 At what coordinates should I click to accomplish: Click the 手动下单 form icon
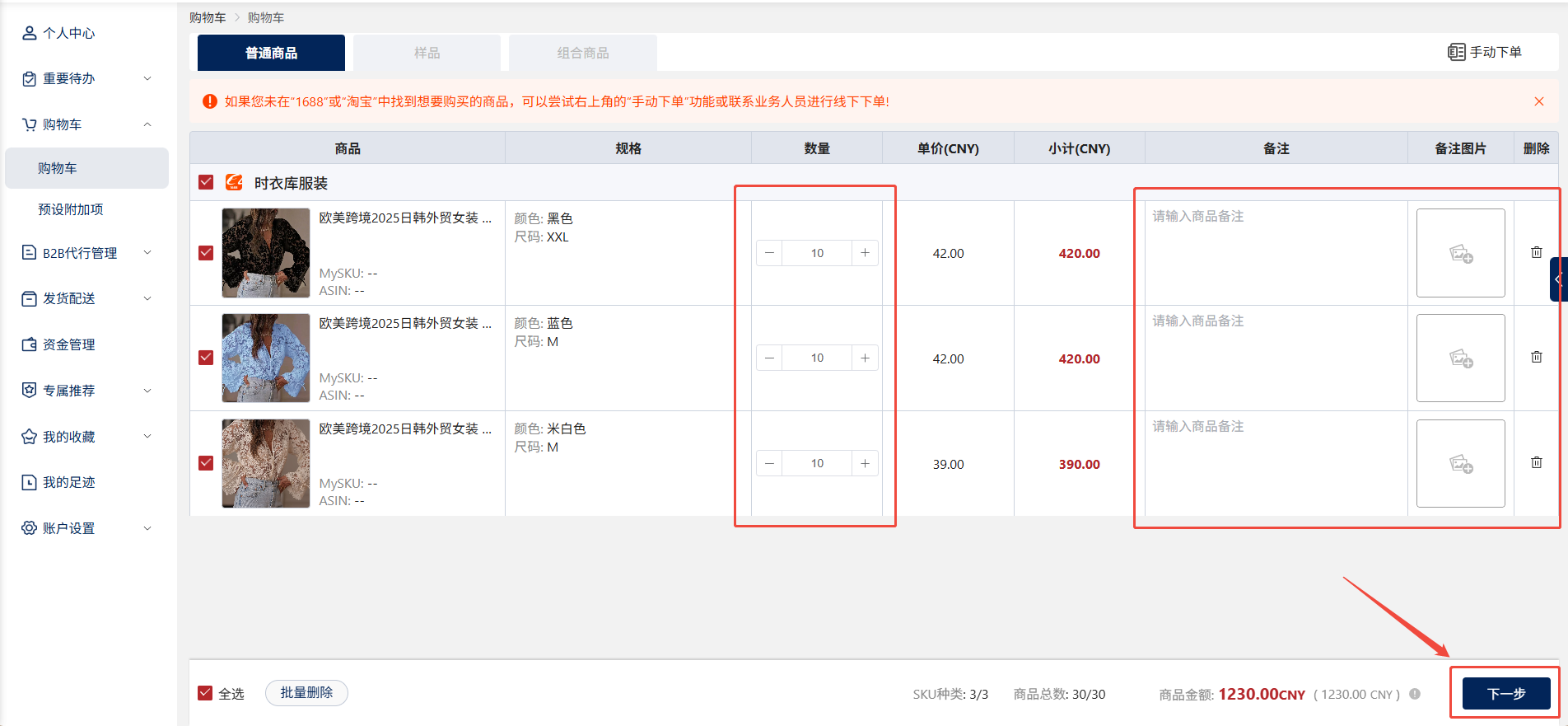[x=1456, y=52]
